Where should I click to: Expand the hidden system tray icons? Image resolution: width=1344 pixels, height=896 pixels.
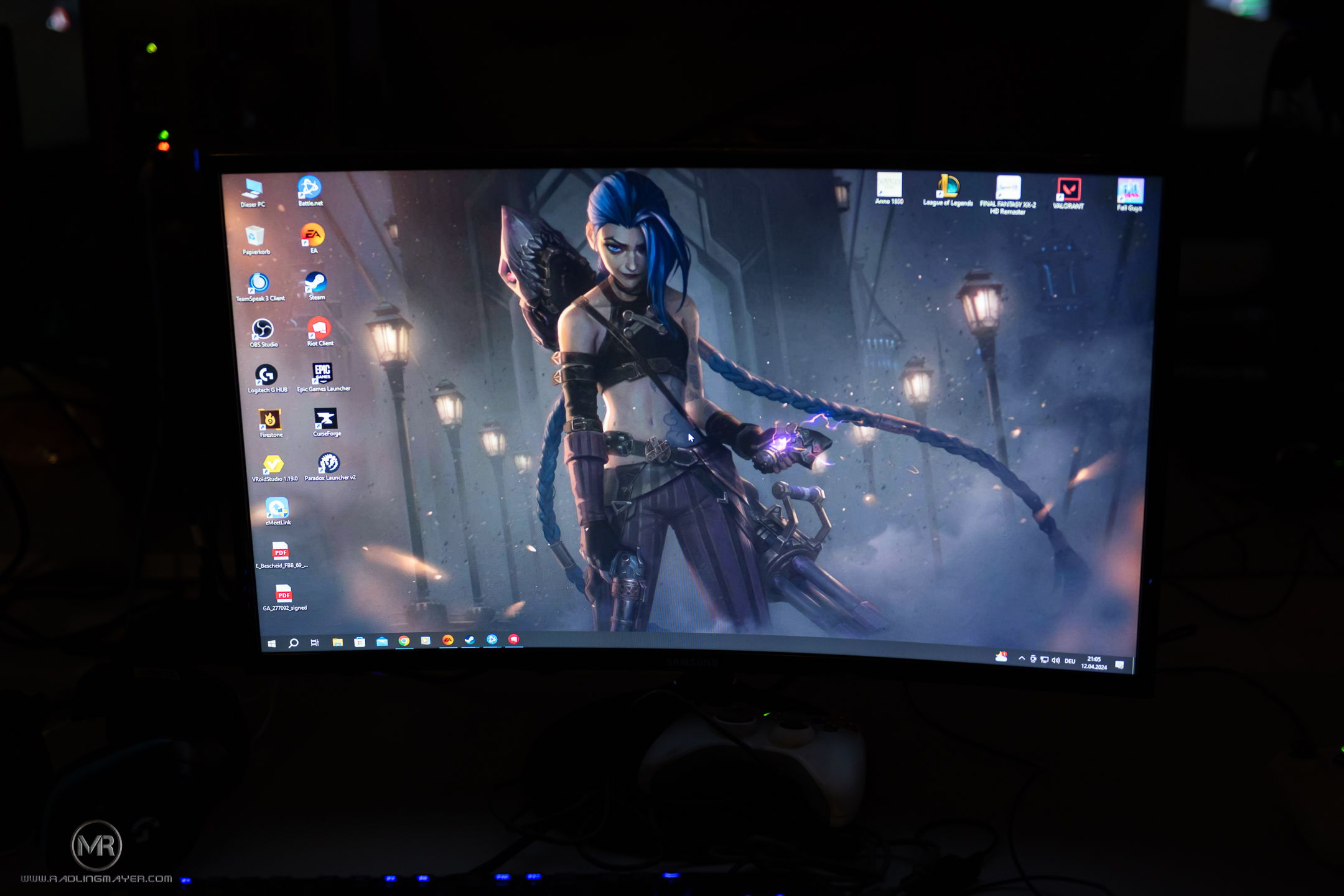pos(1022,658)
